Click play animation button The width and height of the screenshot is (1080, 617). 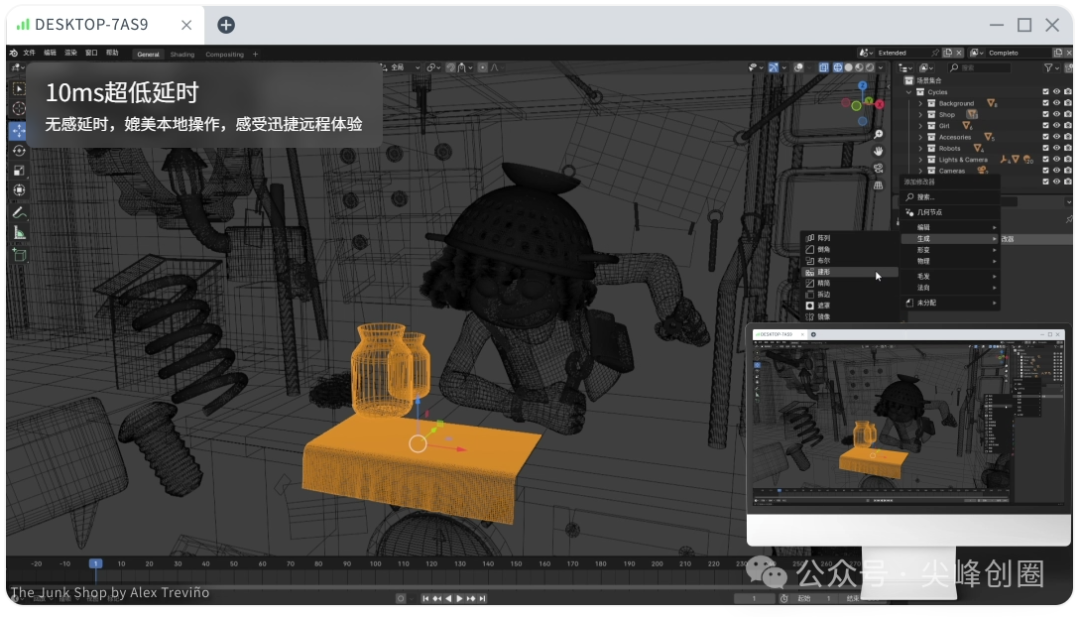click(x=459, y=598)
